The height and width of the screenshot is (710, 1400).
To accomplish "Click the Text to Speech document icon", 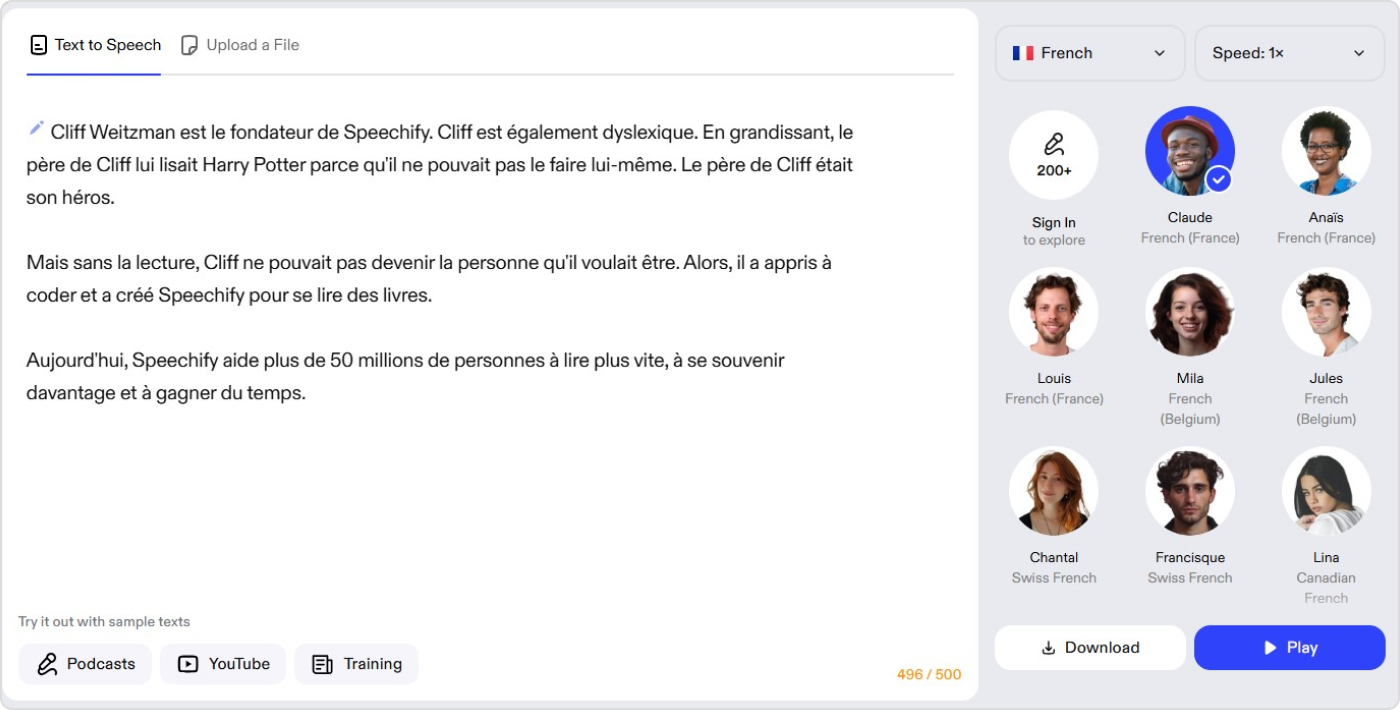I will [39, 45].
